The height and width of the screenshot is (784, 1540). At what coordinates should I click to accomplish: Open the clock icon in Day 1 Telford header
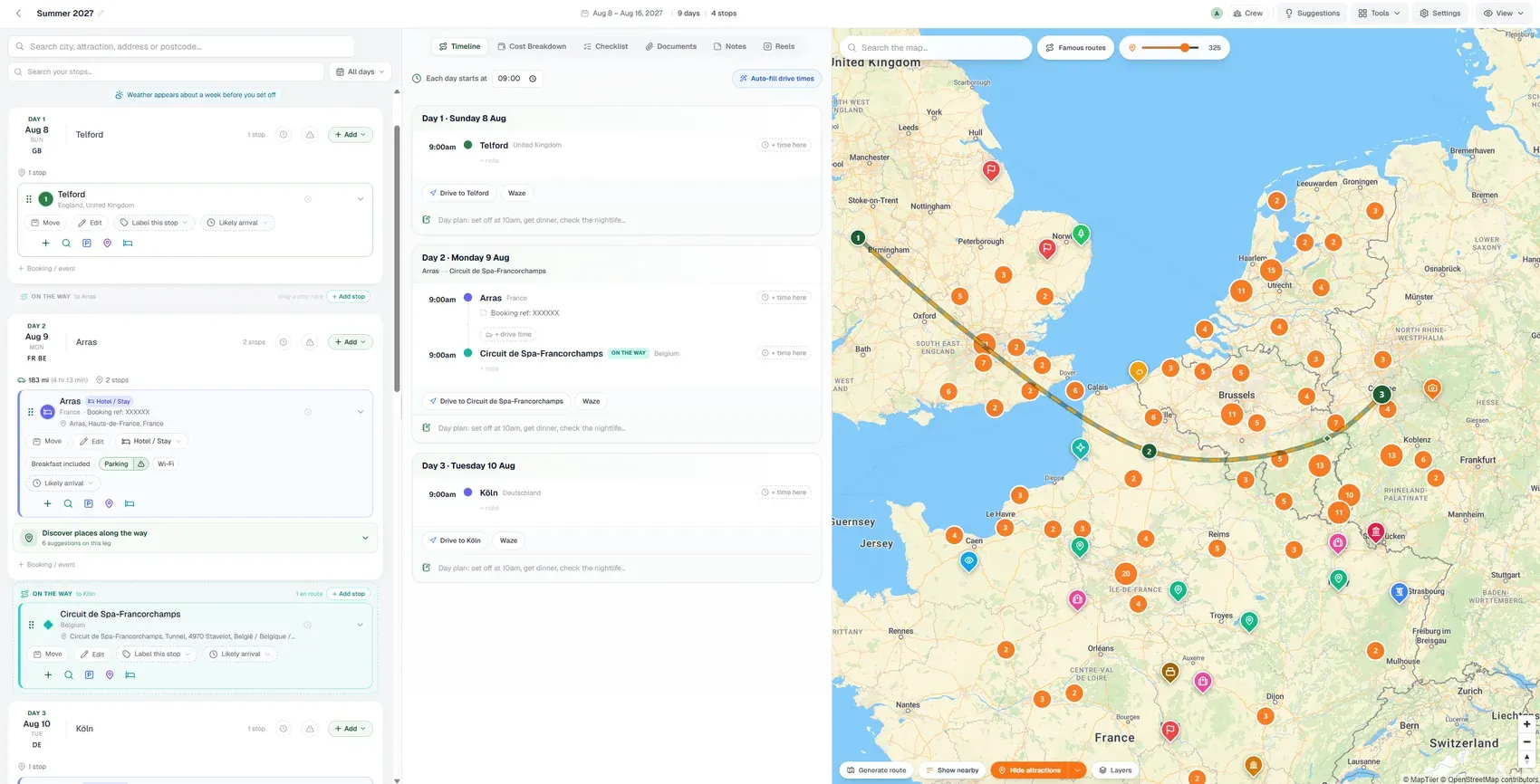284,135
